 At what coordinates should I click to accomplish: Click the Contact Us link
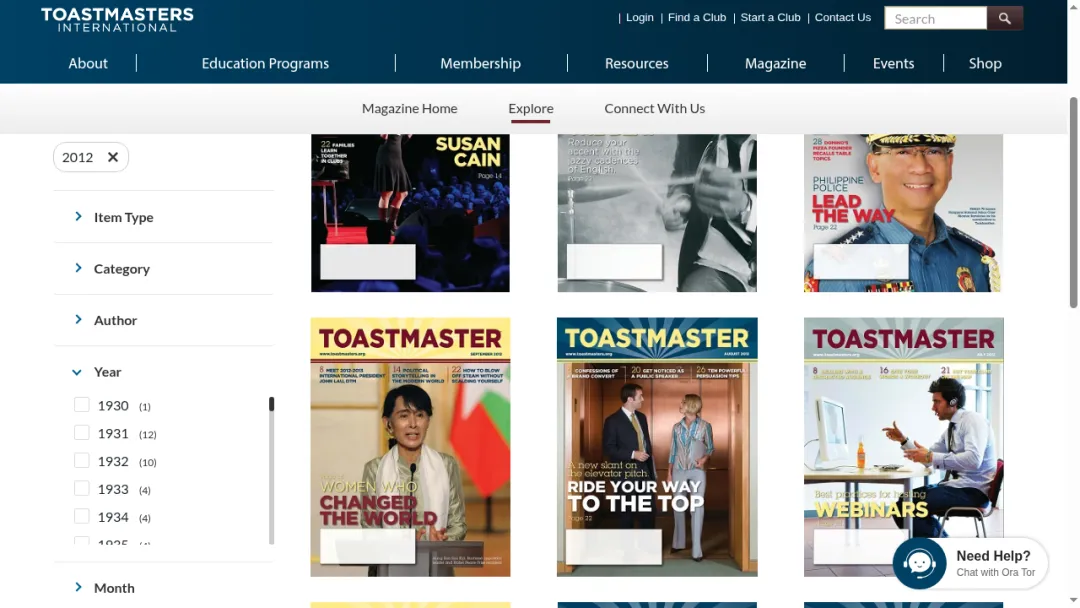point(842,17)
